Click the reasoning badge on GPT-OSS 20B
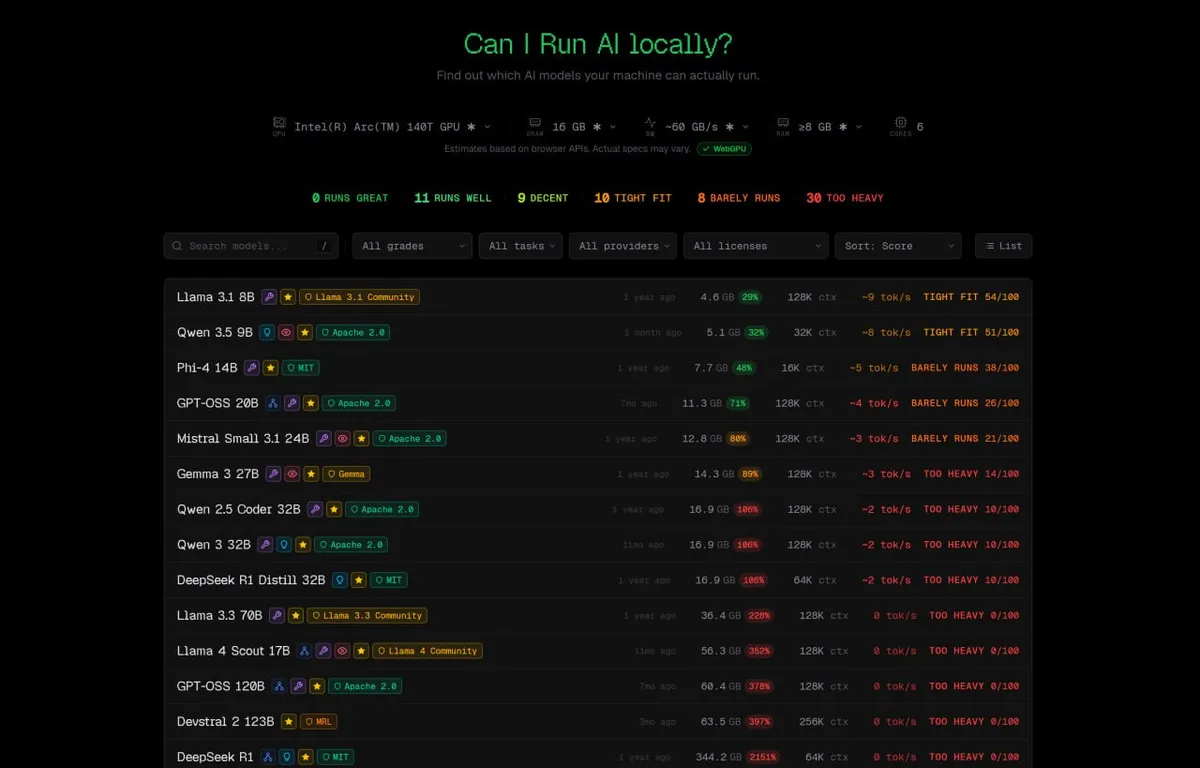This screenshot has width=1200, height=768. [x=271, y=403]
